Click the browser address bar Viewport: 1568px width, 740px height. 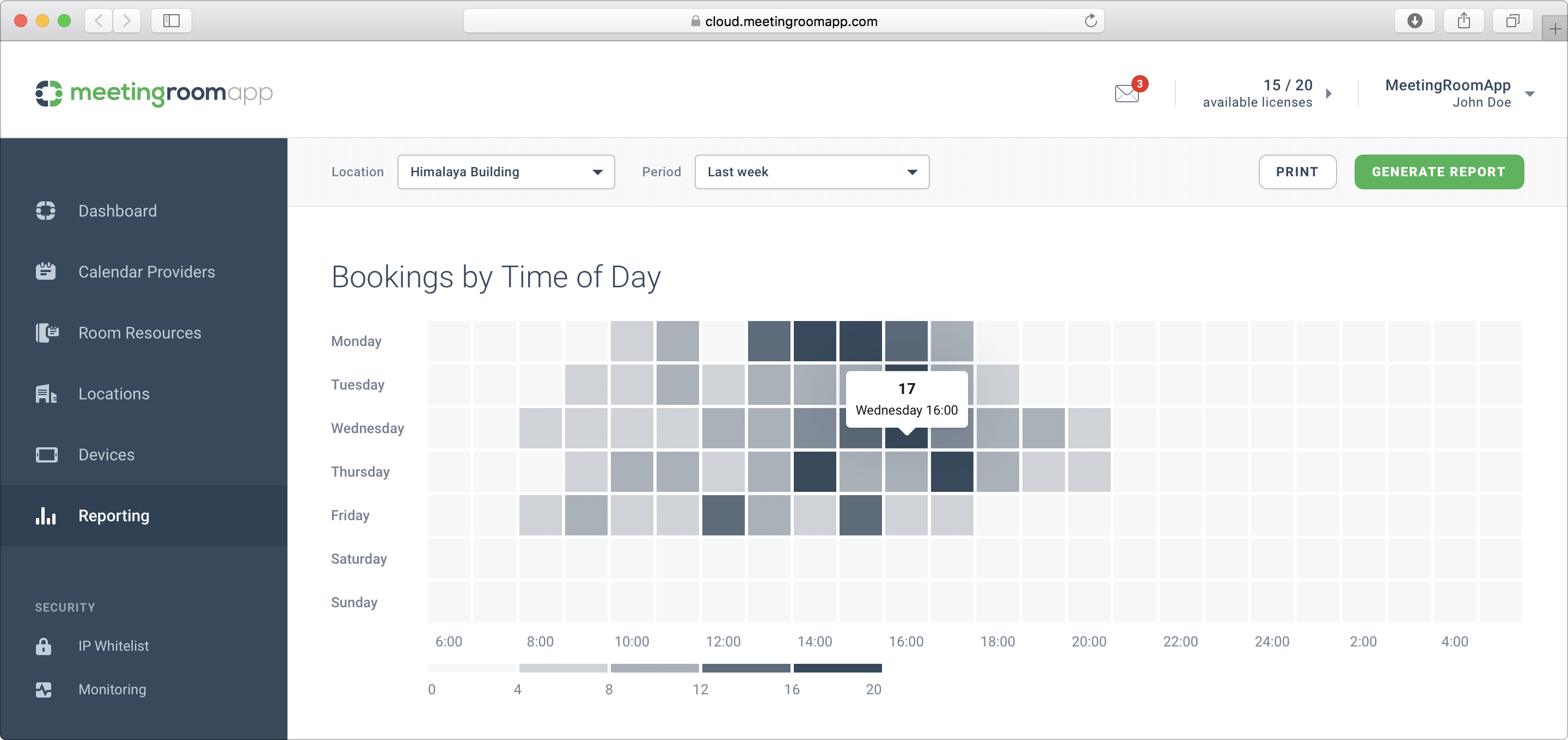pyautogui.click(x=783, y=21)
